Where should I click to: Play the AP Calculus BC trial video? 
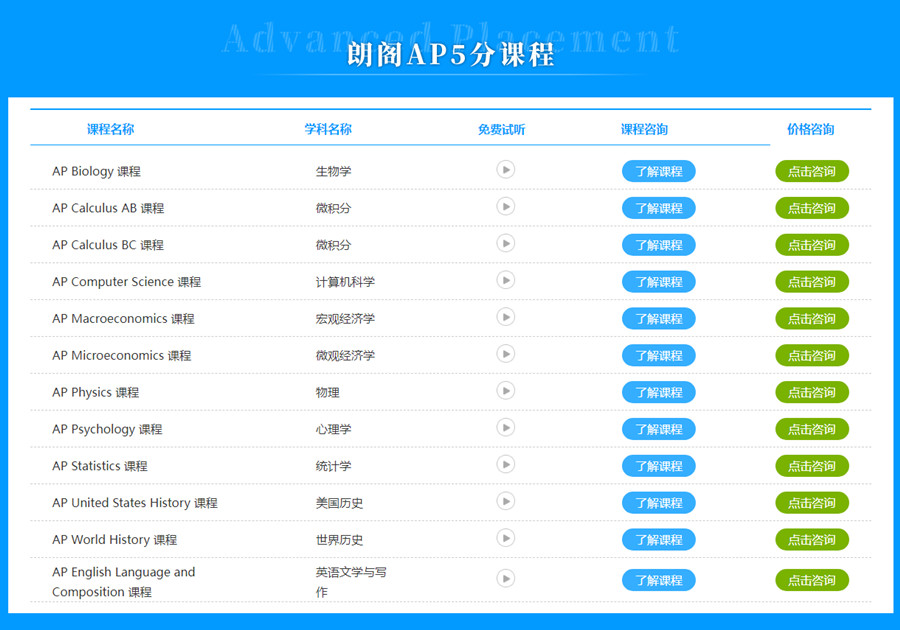coord(506,243)
